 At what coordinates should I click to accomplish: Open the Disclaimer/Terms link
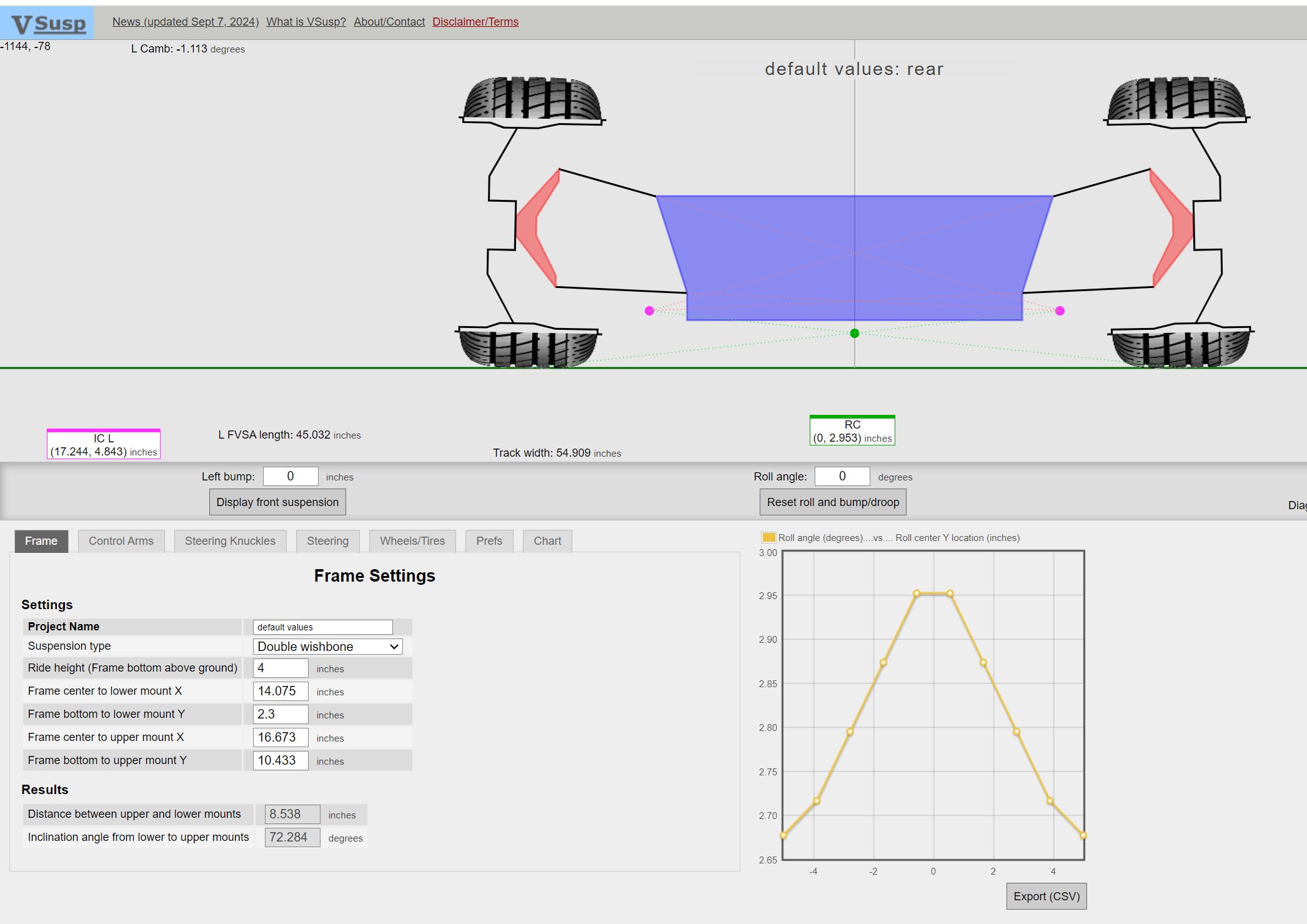[475, 22]
